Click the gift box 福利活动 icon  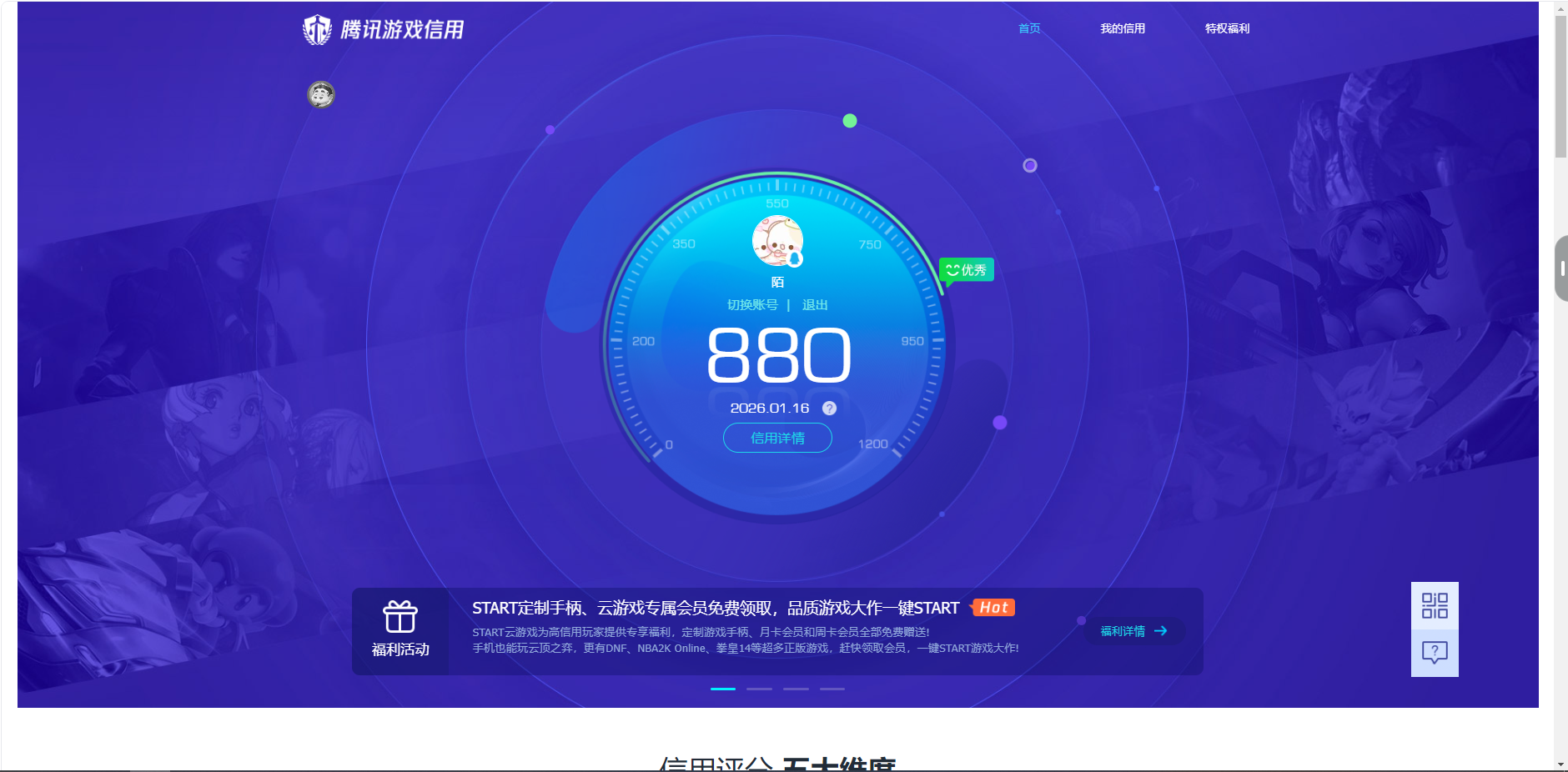tap(400, 618)
